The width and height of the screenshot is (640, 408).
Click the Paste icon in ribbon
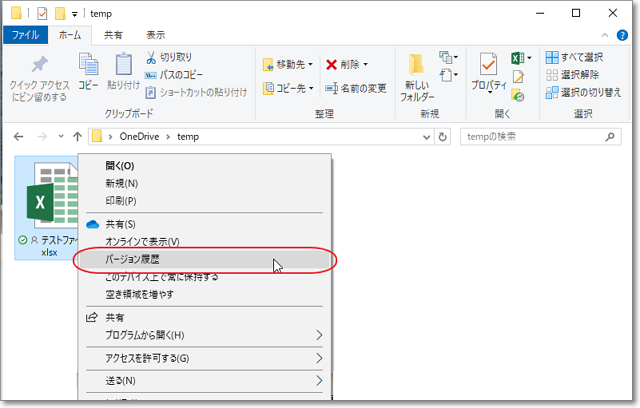point(123,67)
